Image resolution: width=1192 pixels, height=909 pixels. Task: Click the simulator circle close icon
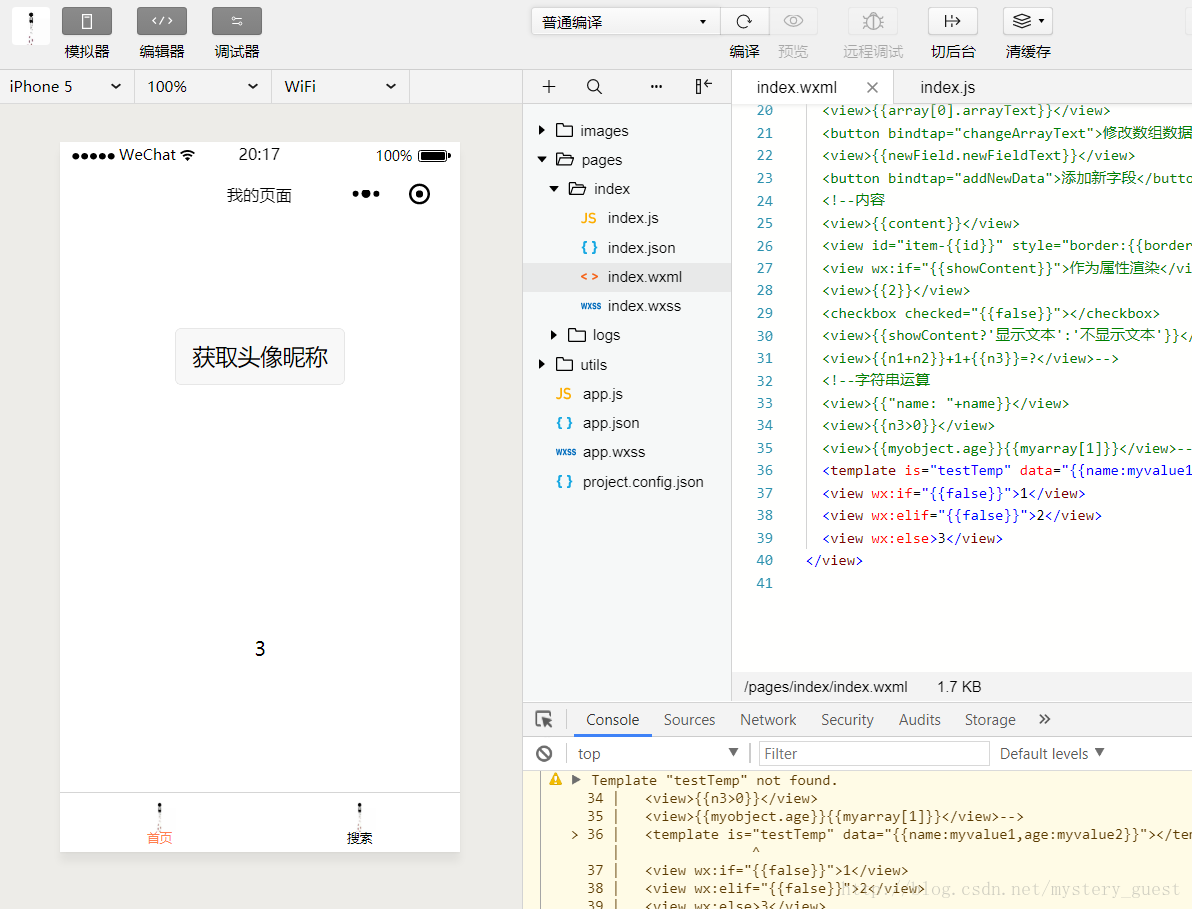click(419, 194)
